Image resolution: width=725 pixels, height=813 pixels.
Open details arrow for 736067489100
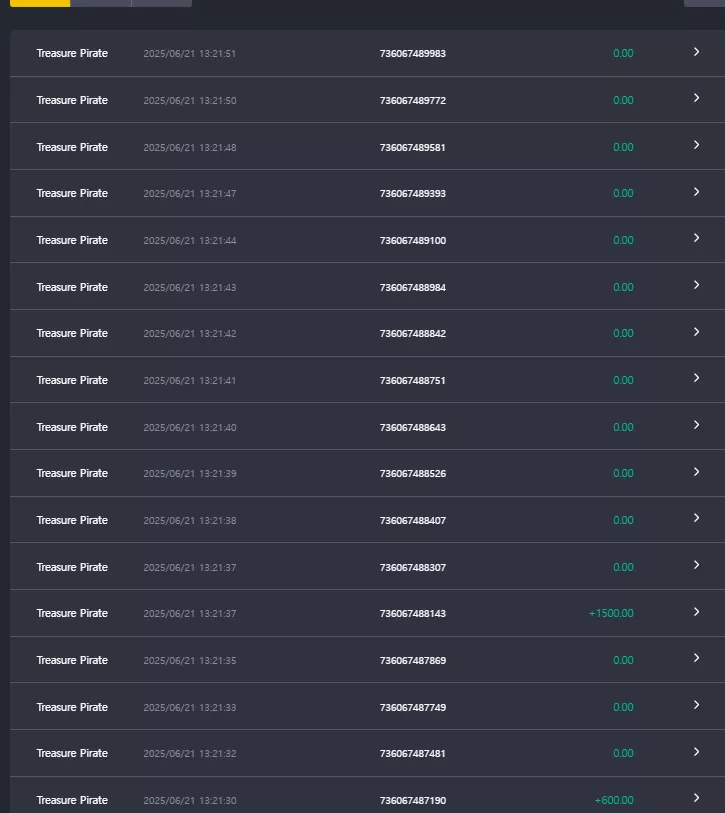click(x=696, y=238)
